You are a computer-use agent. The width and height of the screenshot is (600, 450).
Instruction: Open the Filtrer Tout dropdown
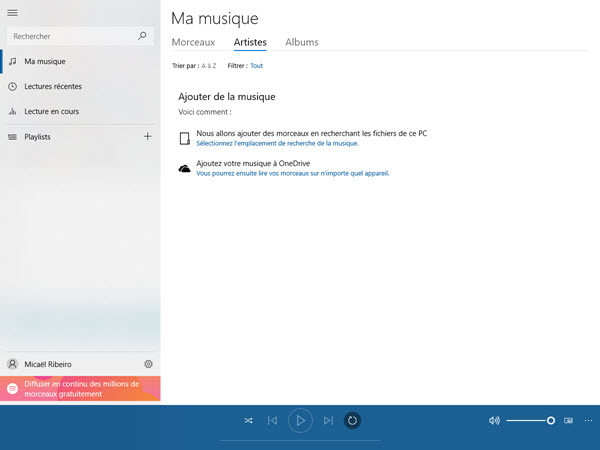257,66
